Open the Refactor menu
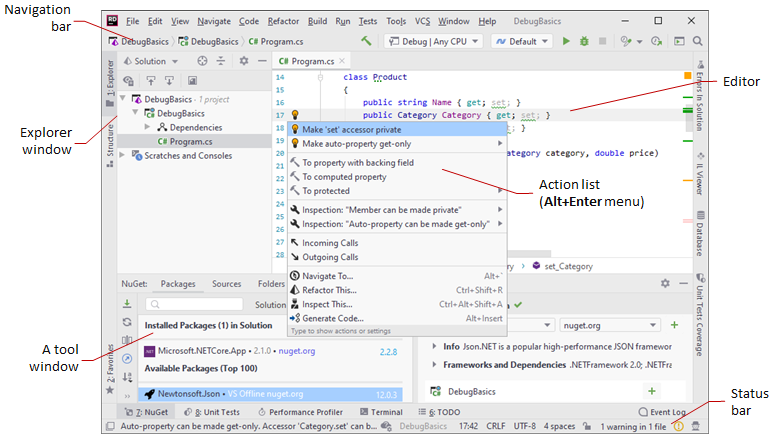 [x=283, y=21]
